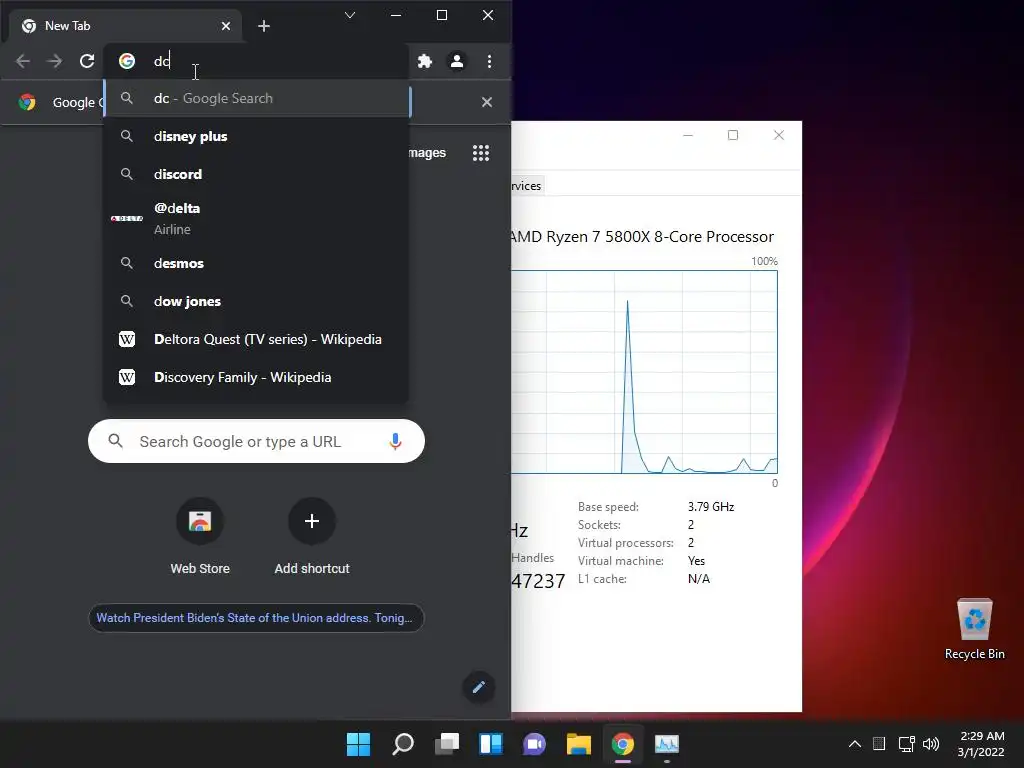Reload the page in Chrome
The height and width of the screenshot is (768, 1024).
(87, 61)
